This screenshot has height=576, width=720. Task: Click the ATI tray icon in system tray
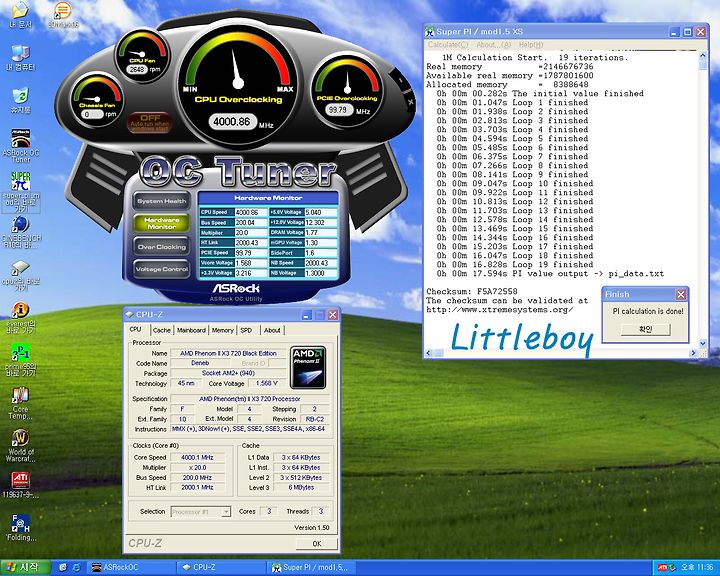point(662,567)
